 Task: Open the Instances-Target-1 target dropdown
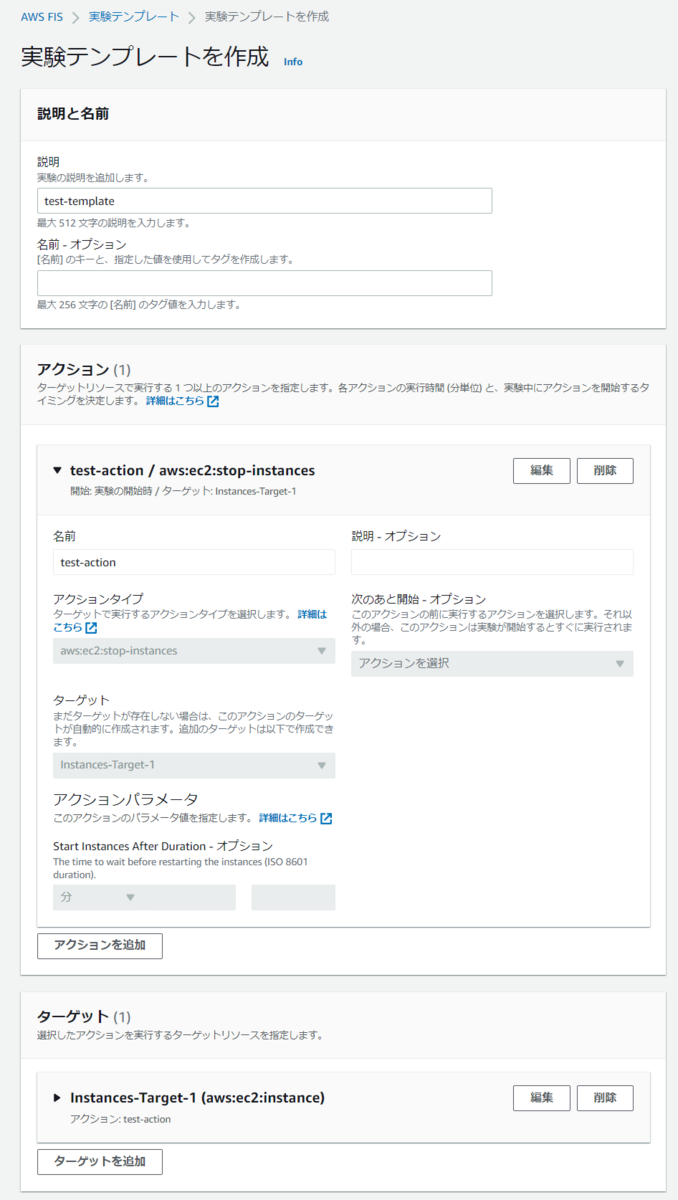point(194,765)
